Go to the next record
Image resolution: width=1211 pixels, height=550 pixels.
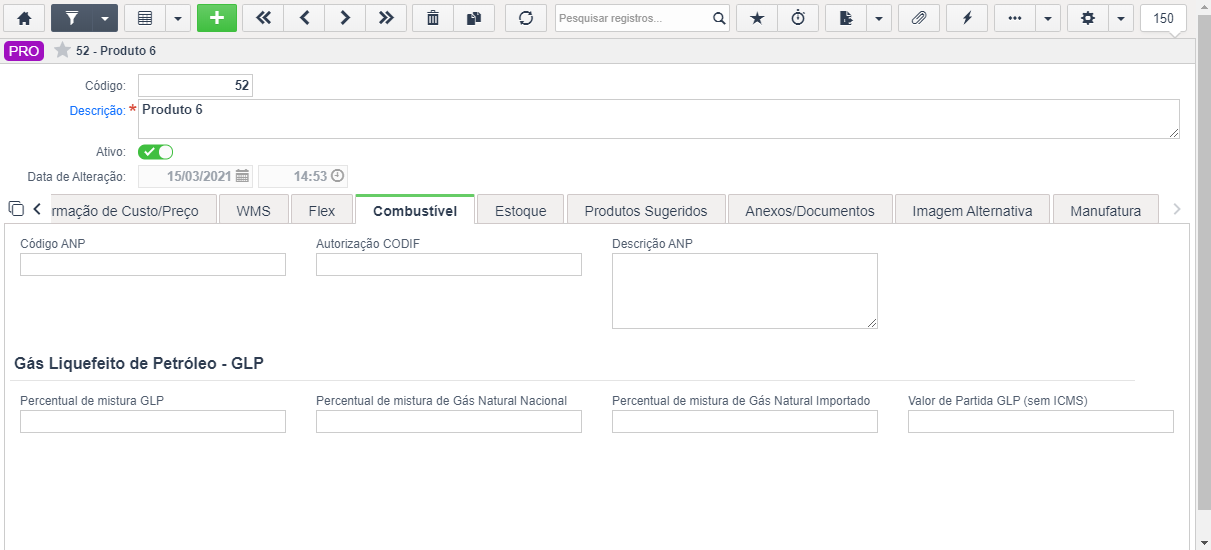[x=345, y=18]
